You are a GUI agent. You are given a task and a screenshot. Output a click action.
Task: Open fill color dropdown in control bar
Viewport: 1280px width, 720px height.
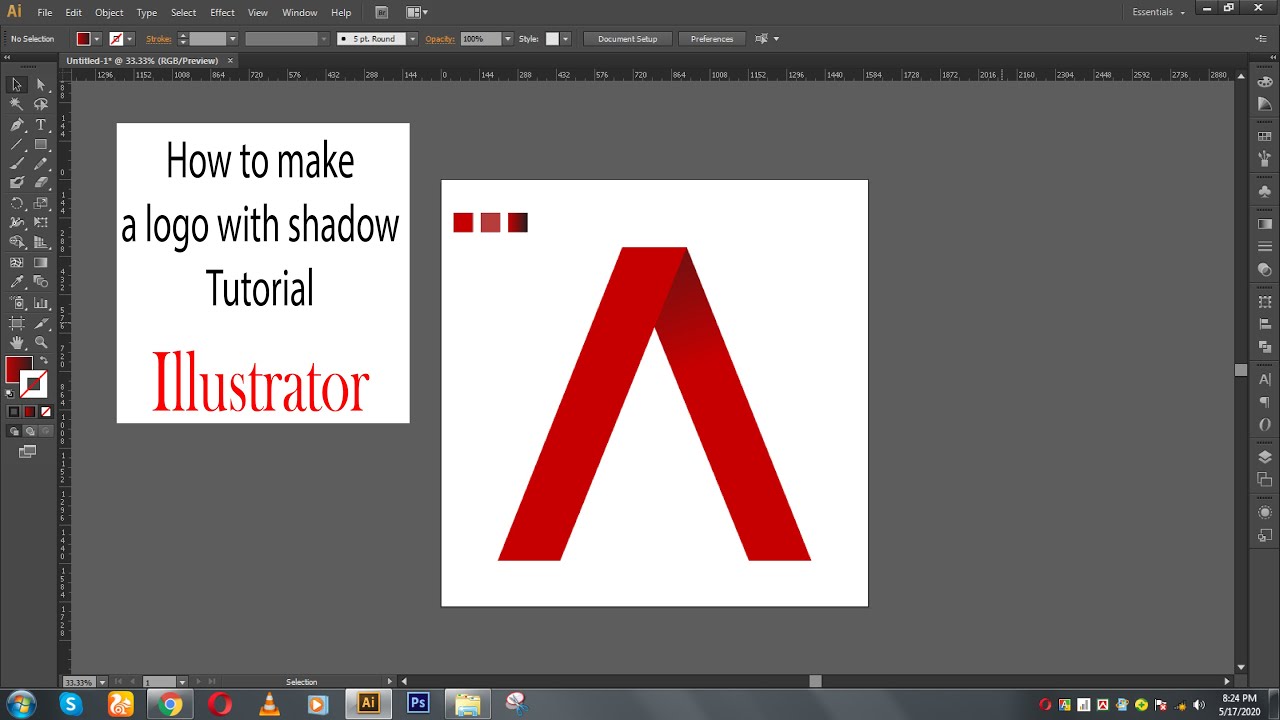pos(97,39)
